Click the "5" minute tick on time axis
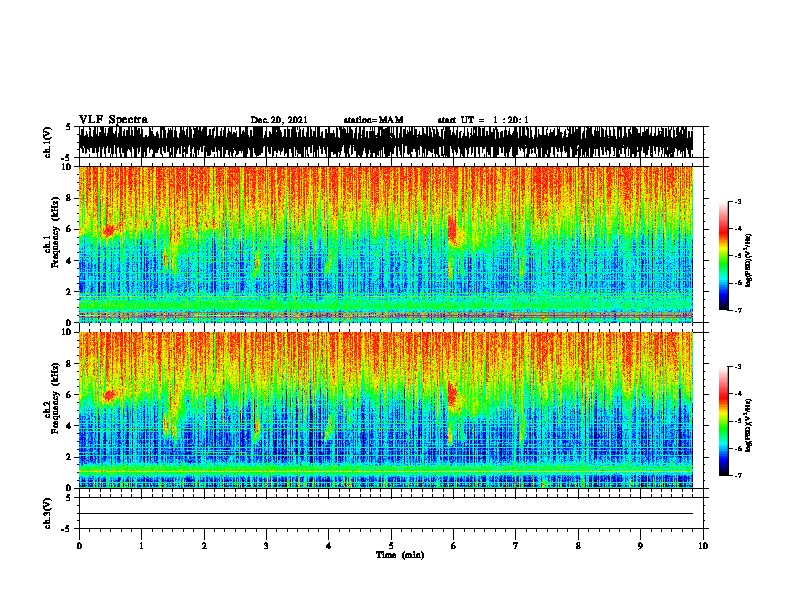 (391, 546)
